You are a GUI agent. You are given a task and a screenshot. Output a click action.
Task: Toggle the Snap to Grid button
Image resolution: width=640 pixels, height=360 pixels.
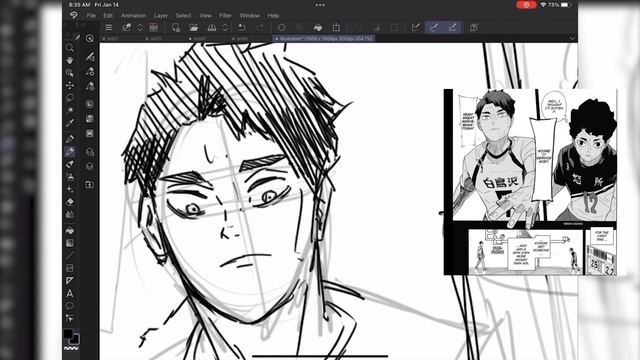pos(453,27)
